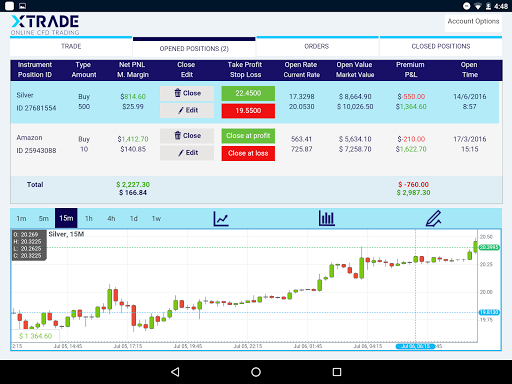Tap the Android back navigation icon
The image size is (512, 384).
click(175, 372)
